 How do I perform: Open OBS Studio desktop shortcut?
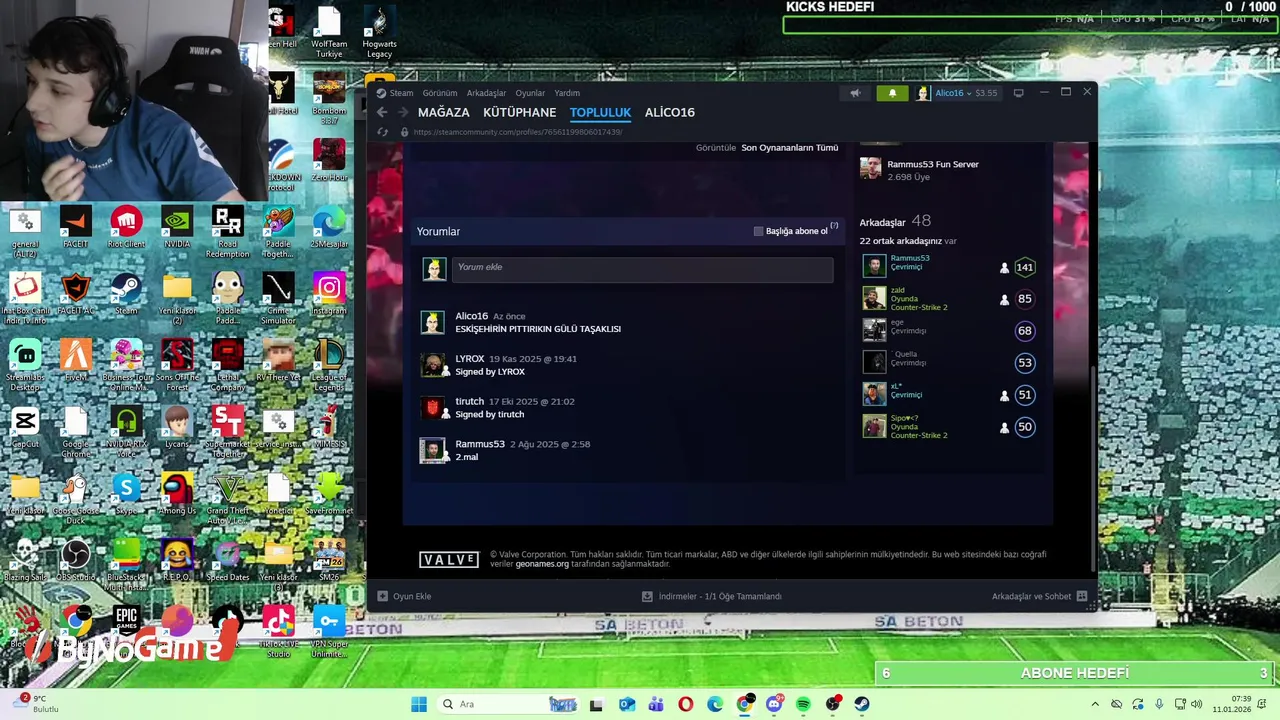pyautogui.click(x=75, y=561)
